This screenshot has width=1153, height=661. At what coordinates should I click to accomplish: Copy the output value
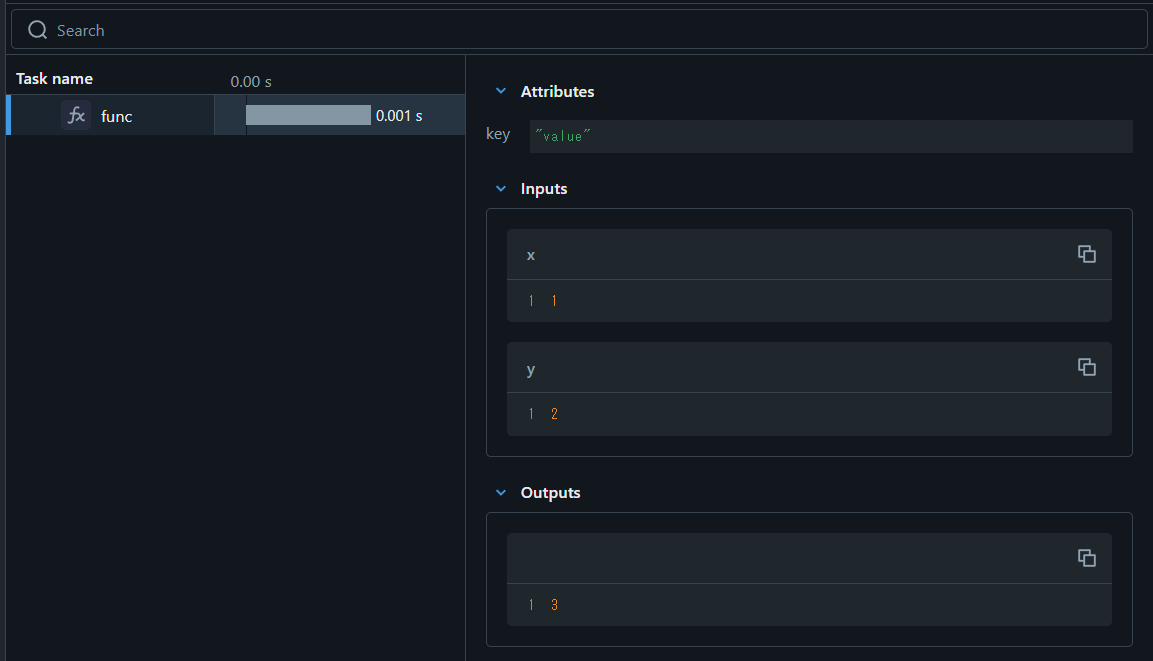(x=1087, y=558)
